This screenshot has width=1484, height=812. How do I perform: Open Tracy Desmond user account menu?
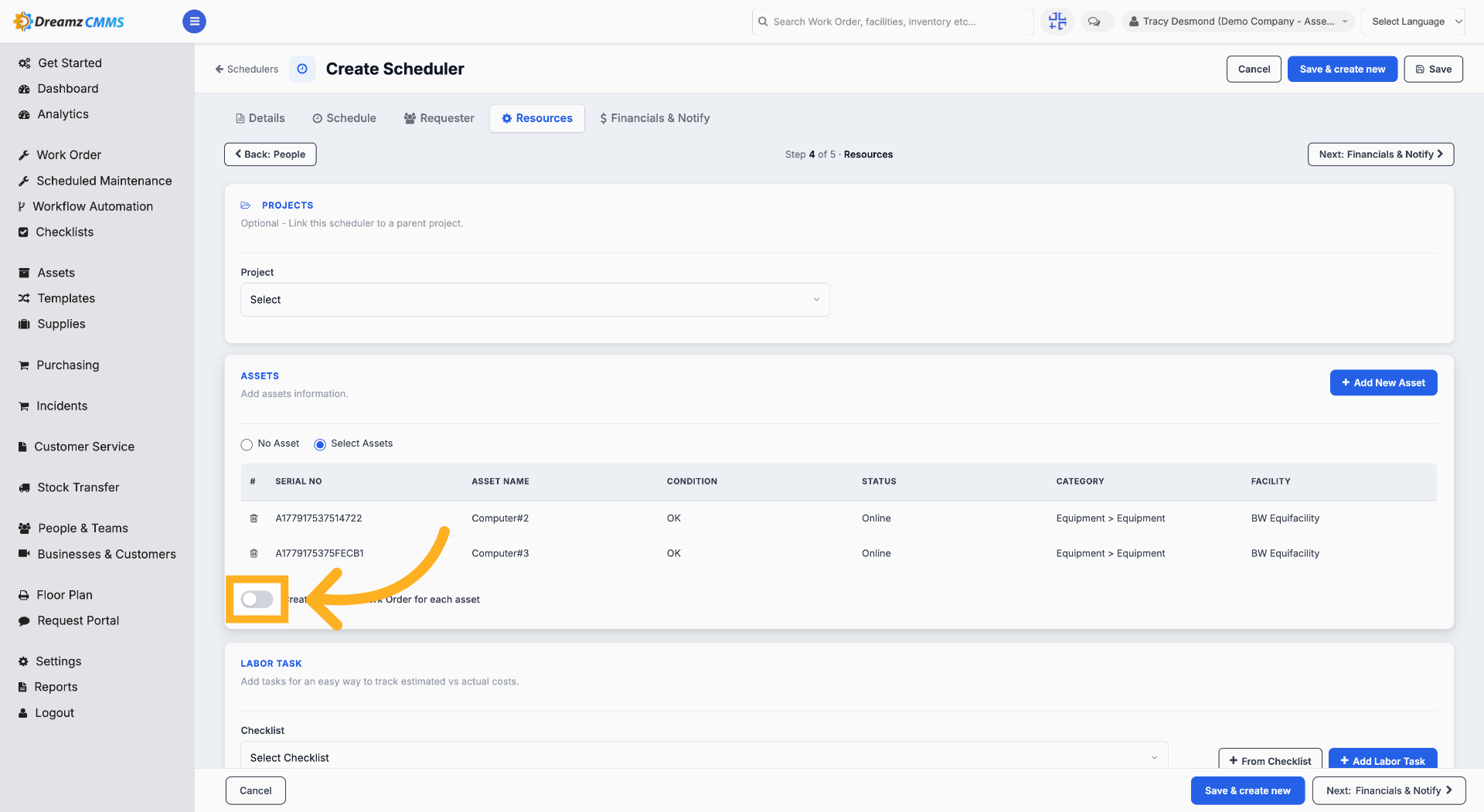point(1238,22)
